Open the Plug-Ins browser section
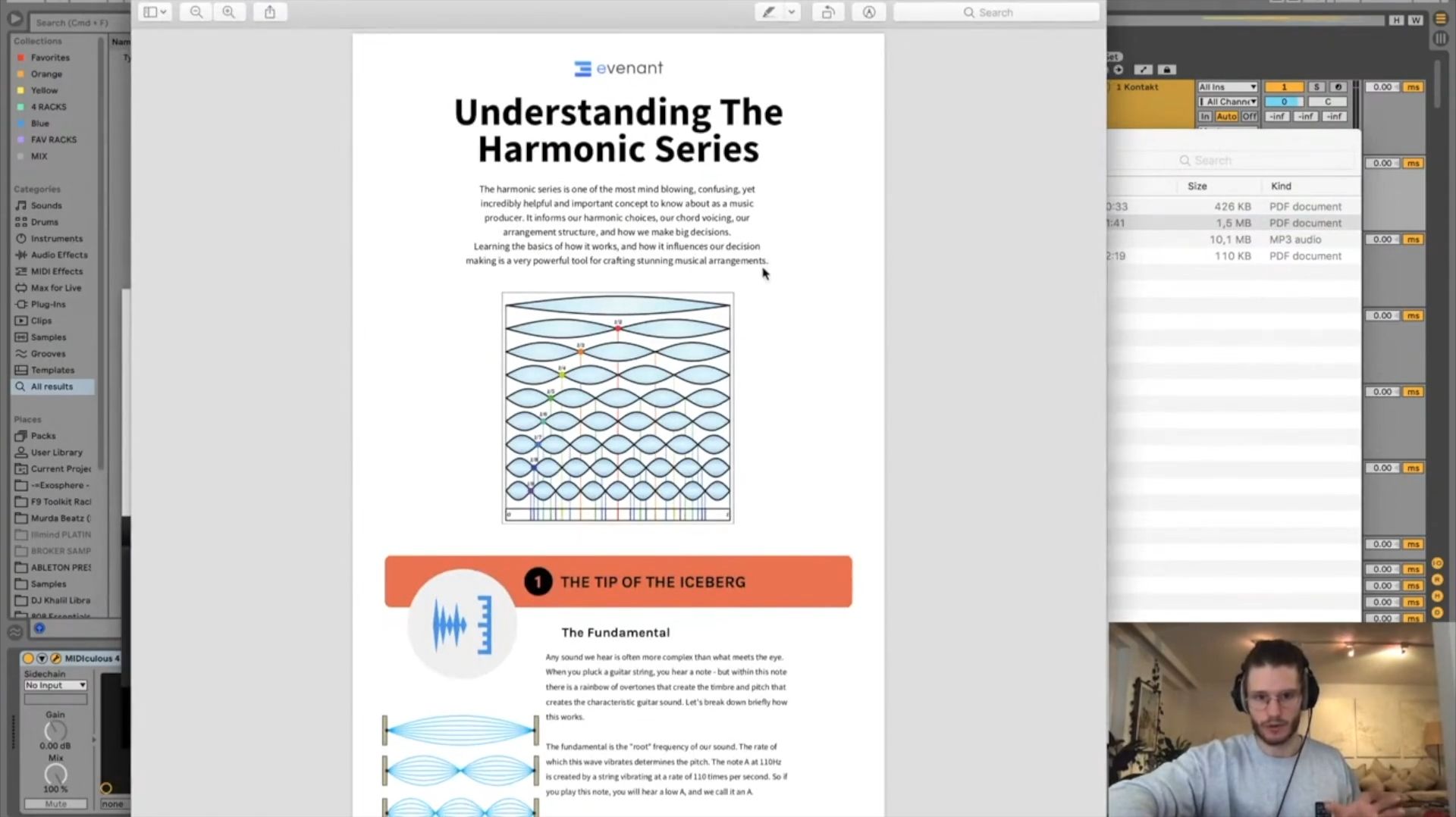The height and width of the screenshot is (817, 1456). [47, 304]
